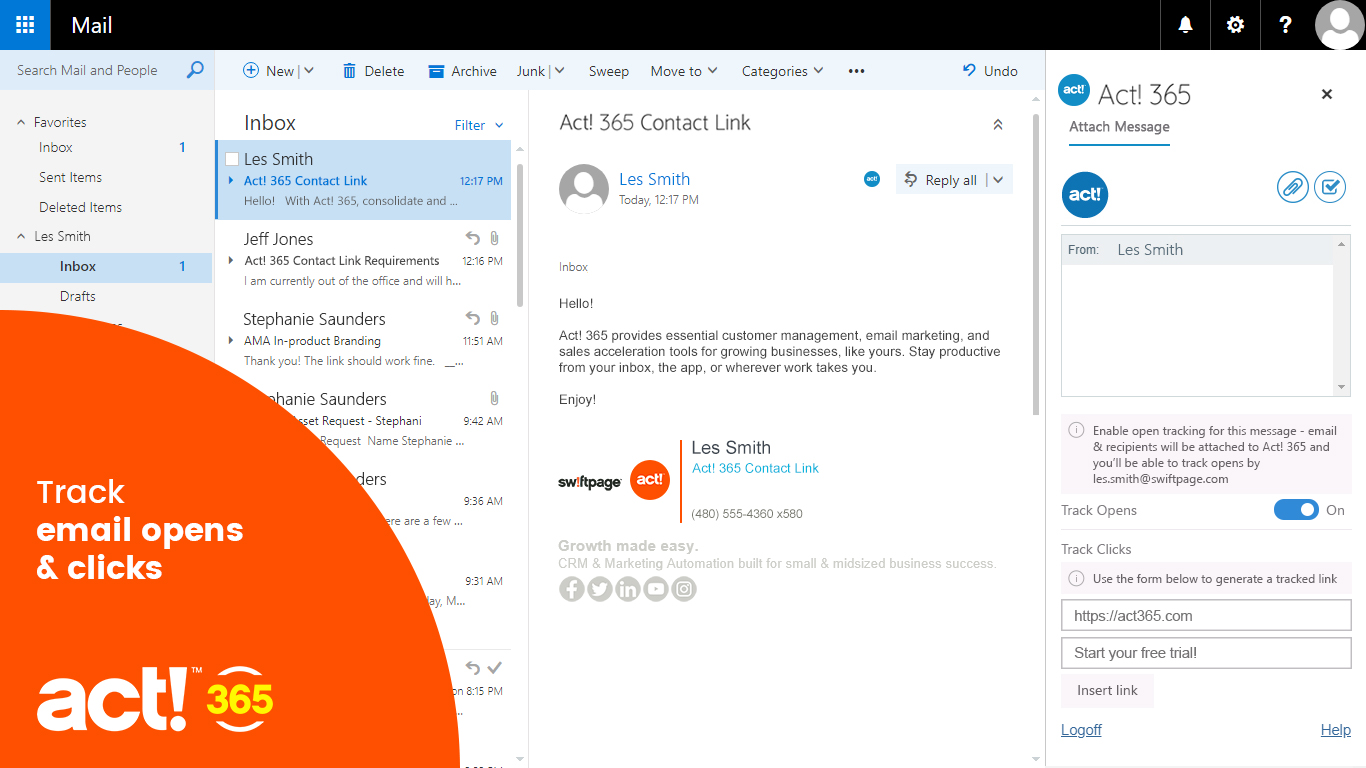Open LinkedIn icon in the email signature
Screen dimensions: 1366x768
[628, 589]
